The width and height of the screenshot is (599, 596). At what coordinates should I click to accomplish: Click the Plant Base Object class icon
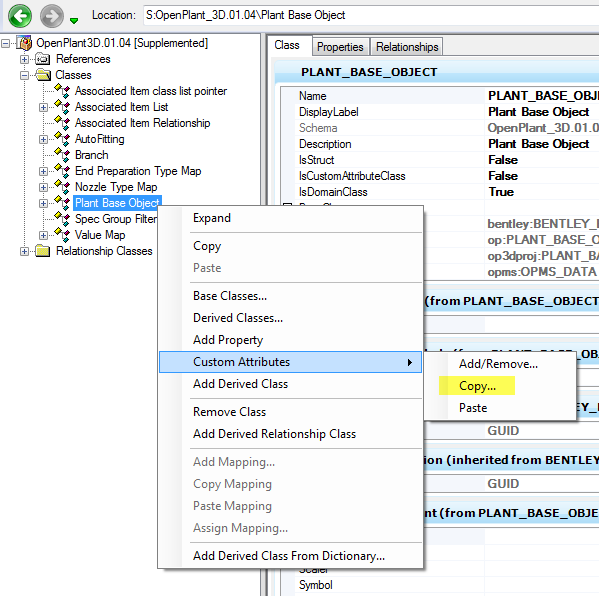[62, 203]
